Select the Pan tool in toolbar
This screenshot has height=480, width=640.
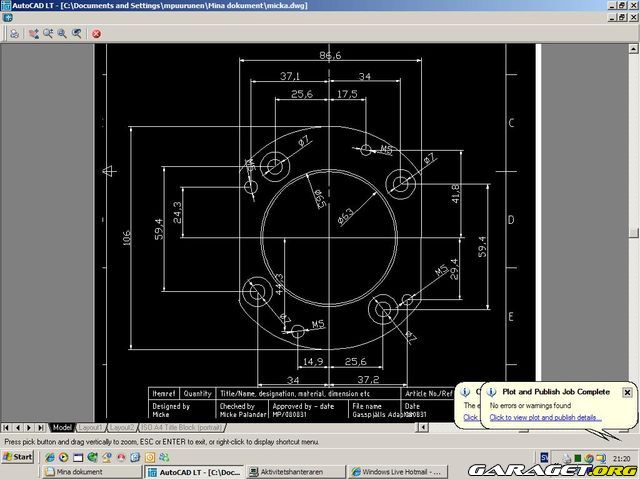pos(34,33)
